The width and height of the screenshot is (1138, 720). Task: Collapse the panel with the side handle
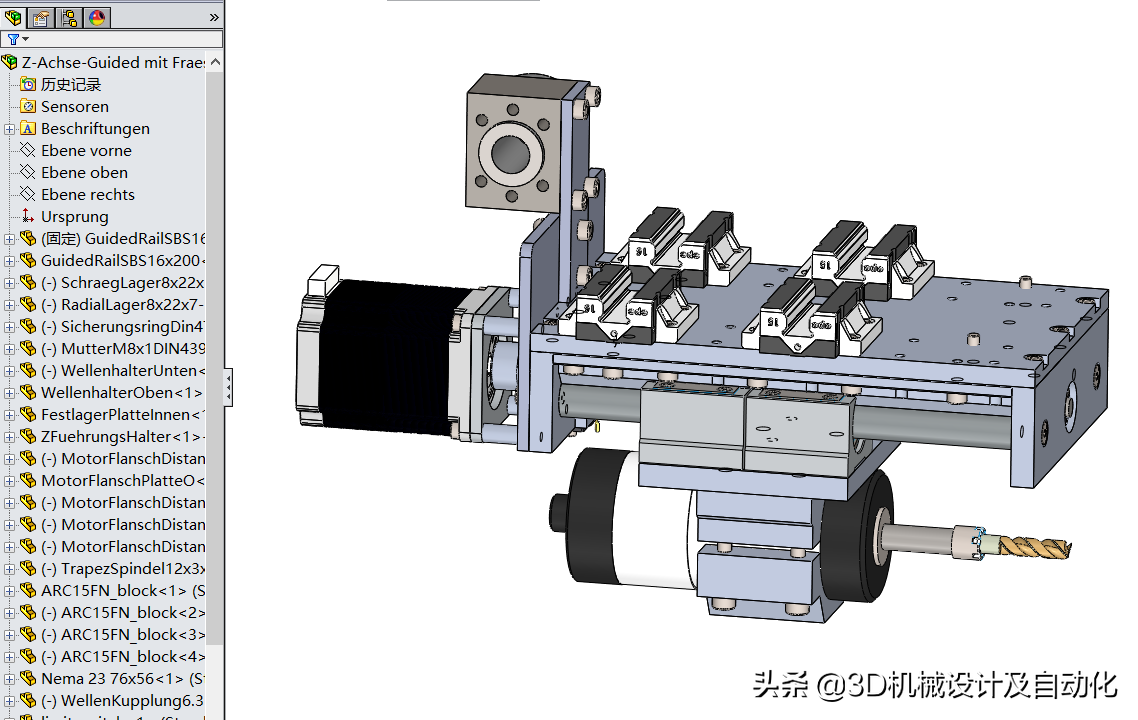(229, 387)
